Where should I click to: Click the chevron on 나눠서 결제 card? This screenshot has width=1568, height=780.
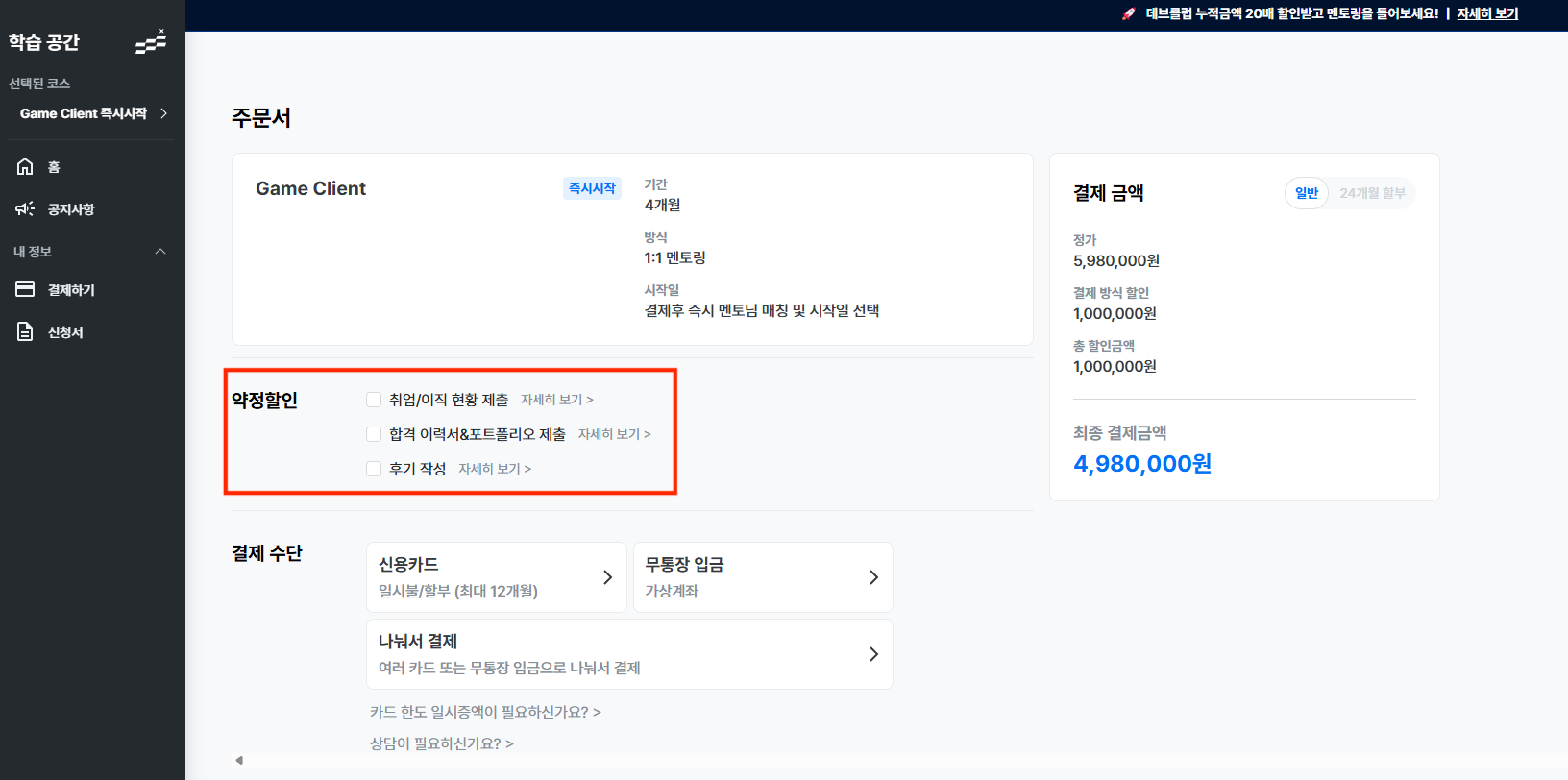tap(873, 654)
